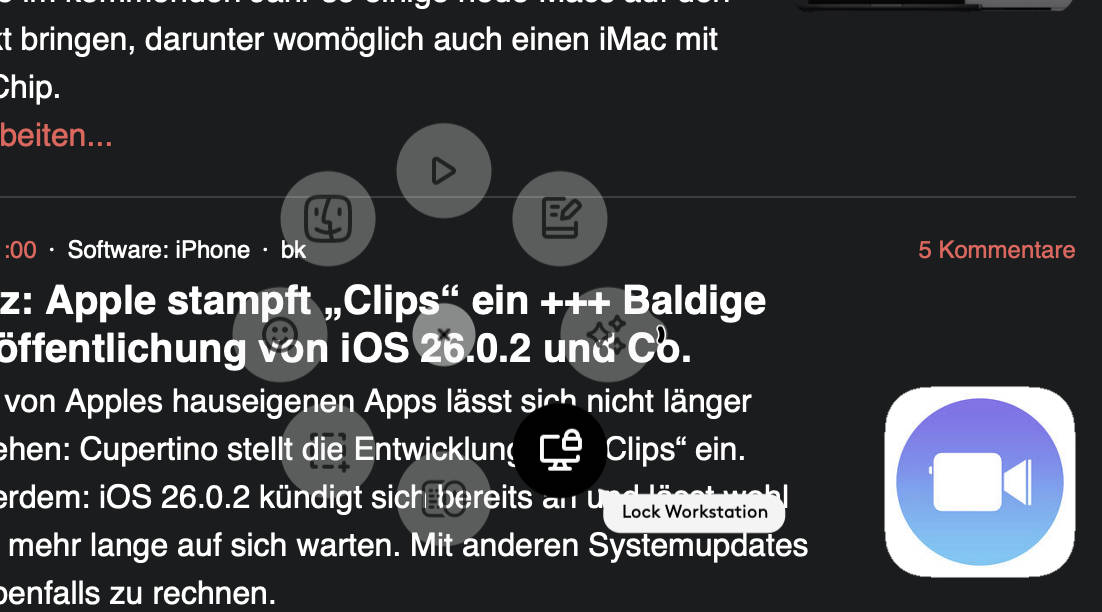Viewport: 1102px width, 612px height.
Task: Close the action ring with the center X
Action: 443,334
